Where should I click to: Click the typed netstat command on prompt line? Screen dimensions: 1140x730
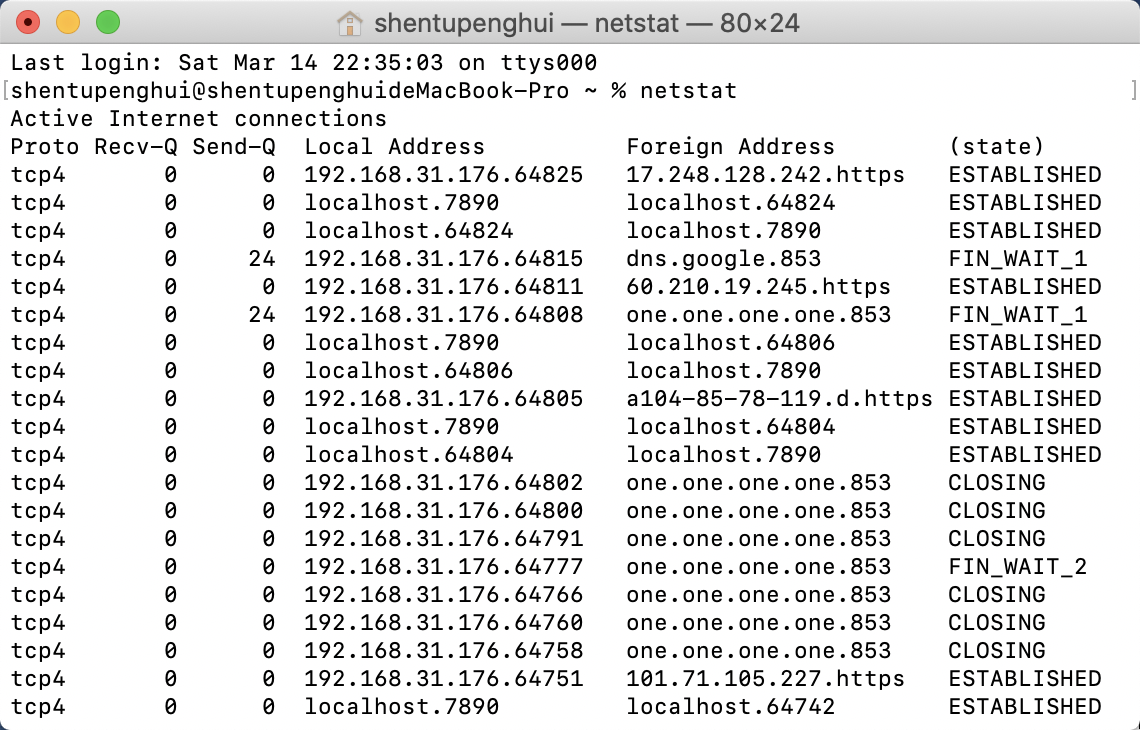(688, 91)
